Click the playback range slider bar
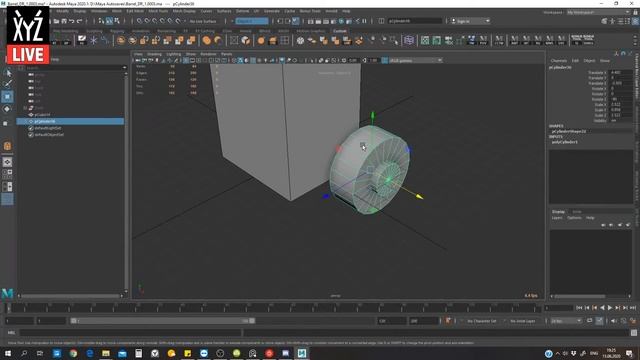The image size is (640, 360). click(x=162, y=321)
